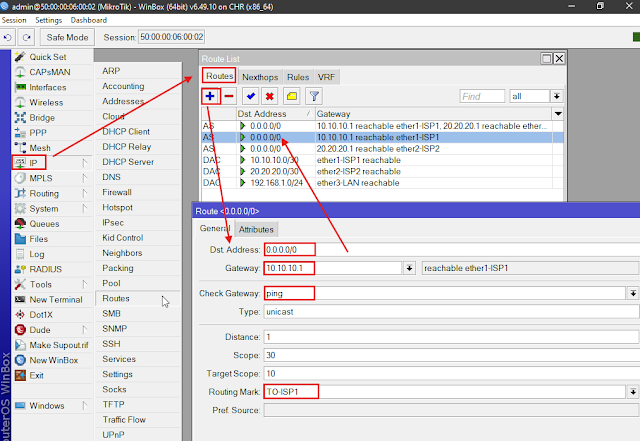This screenshot has width=640, height=441.
Task: Open the Dashboard menu
Action: [x=89, y=20]
